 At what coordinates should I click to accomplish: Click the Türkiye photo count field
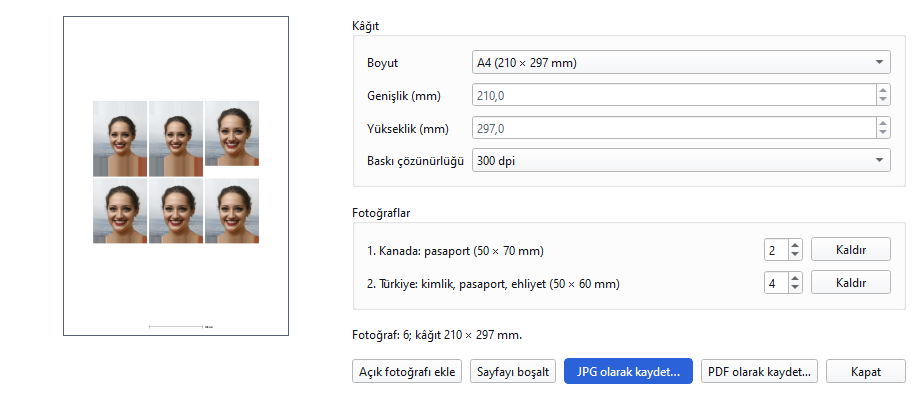(776, 283)
